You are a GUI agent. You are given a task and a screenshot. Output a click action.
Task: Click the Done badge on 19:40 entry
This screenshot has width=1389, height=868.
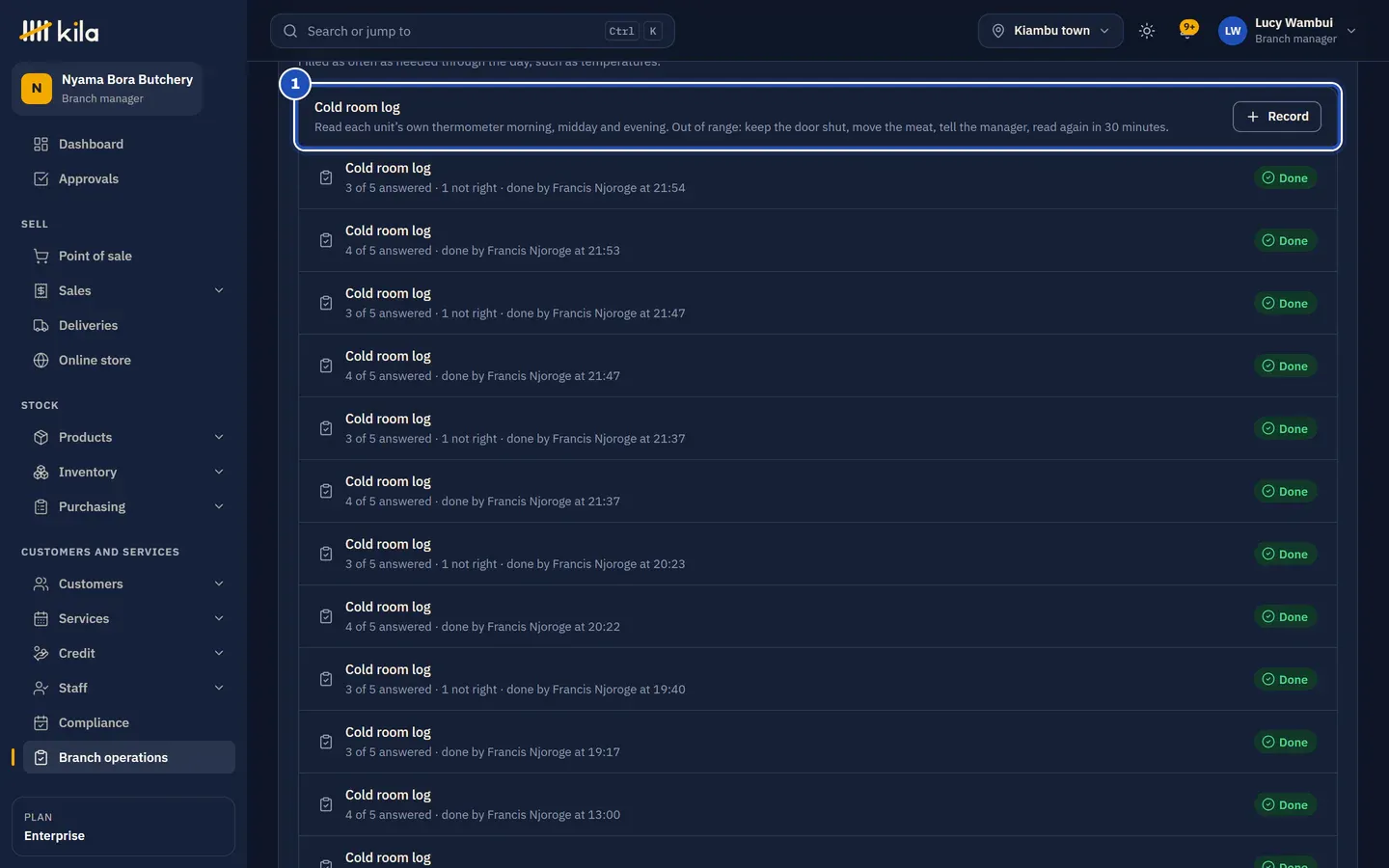(x=1286, y=679)
